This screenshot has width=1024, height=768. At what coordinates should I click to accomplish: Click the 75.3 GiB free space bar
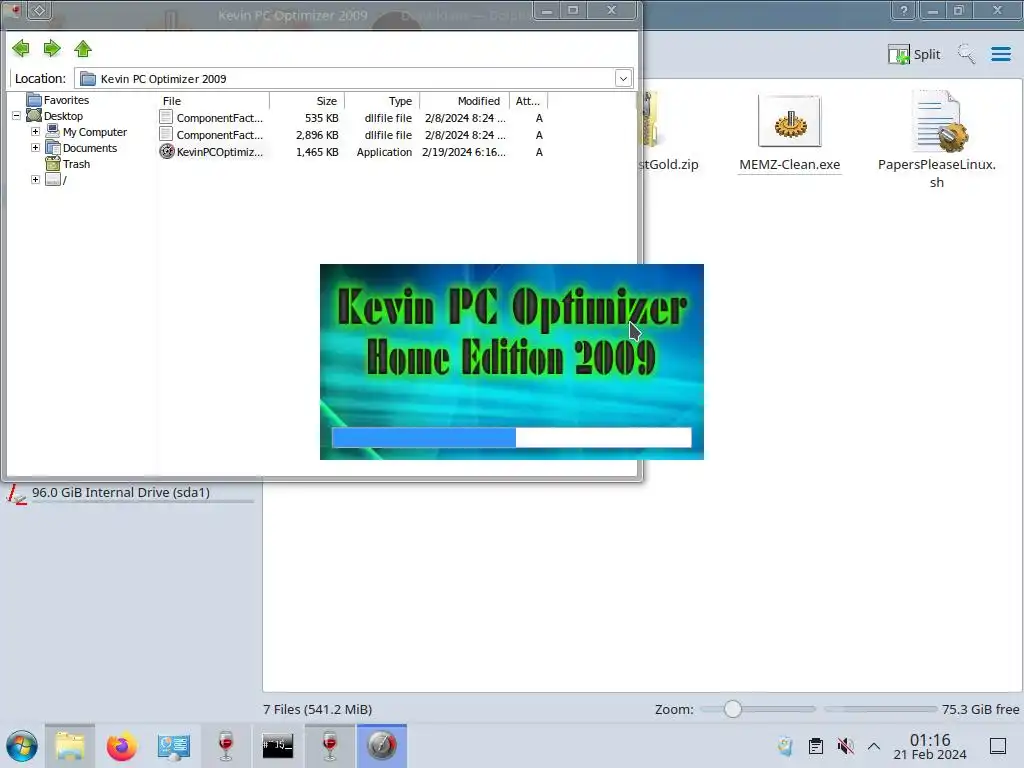[x=880, y=709]
